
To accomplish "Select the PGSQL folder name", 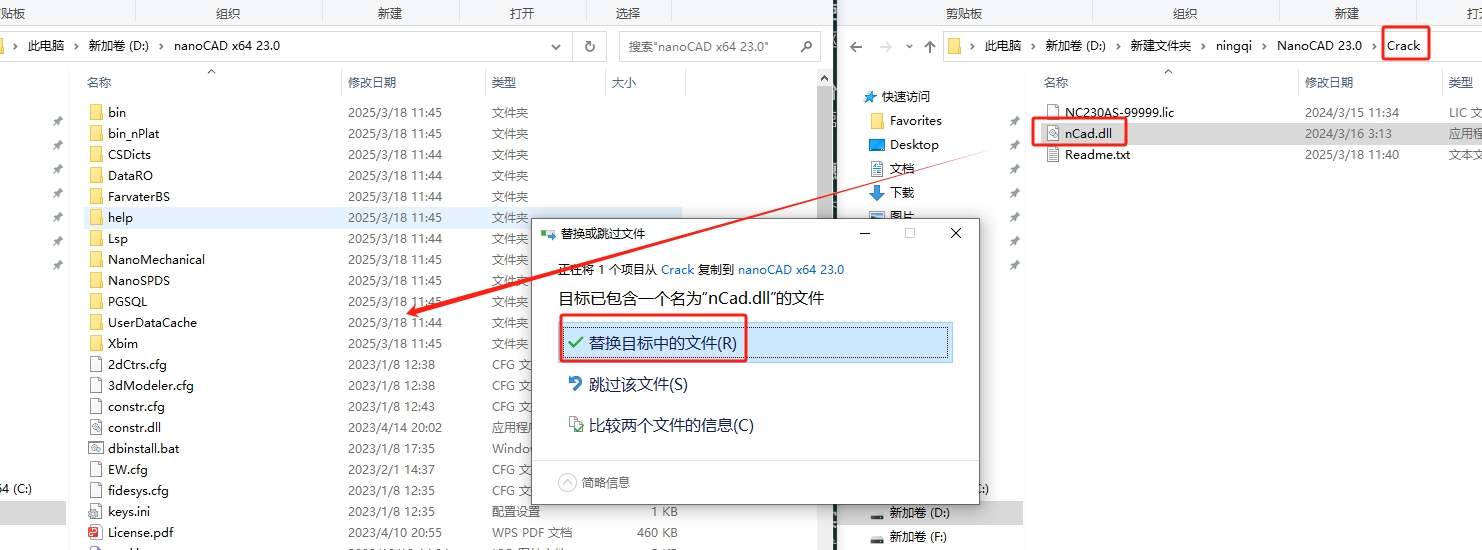I will (x=127, y=301).
